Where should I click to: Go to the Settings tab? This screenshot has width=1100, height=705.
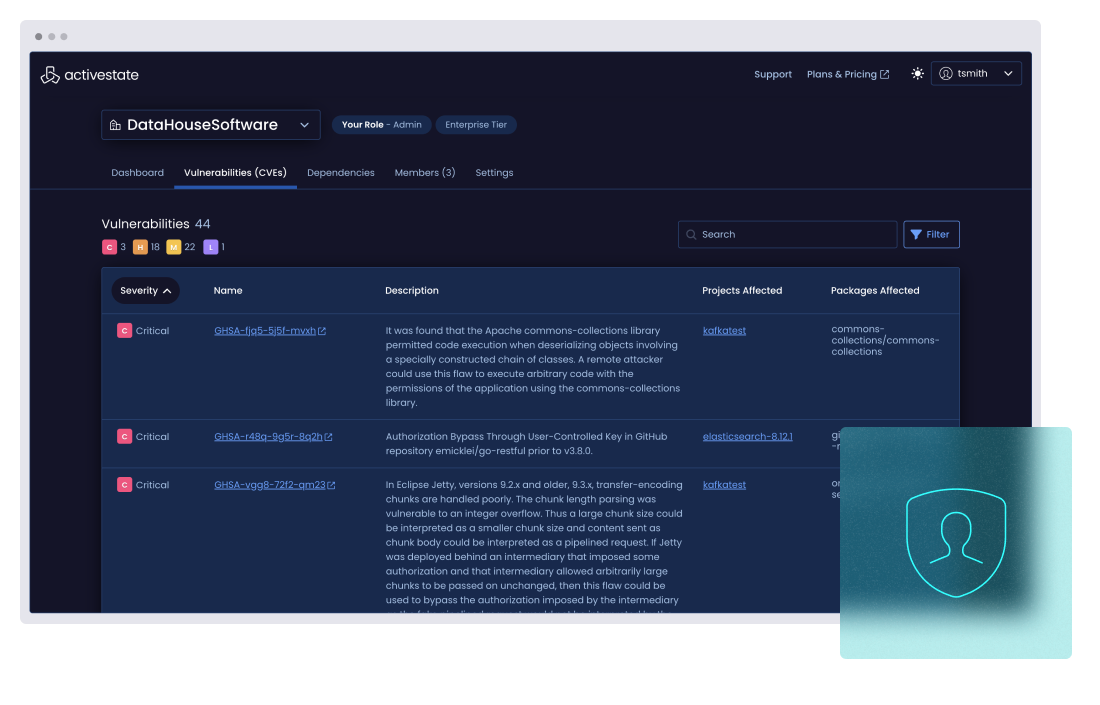[x=494, y=173]
